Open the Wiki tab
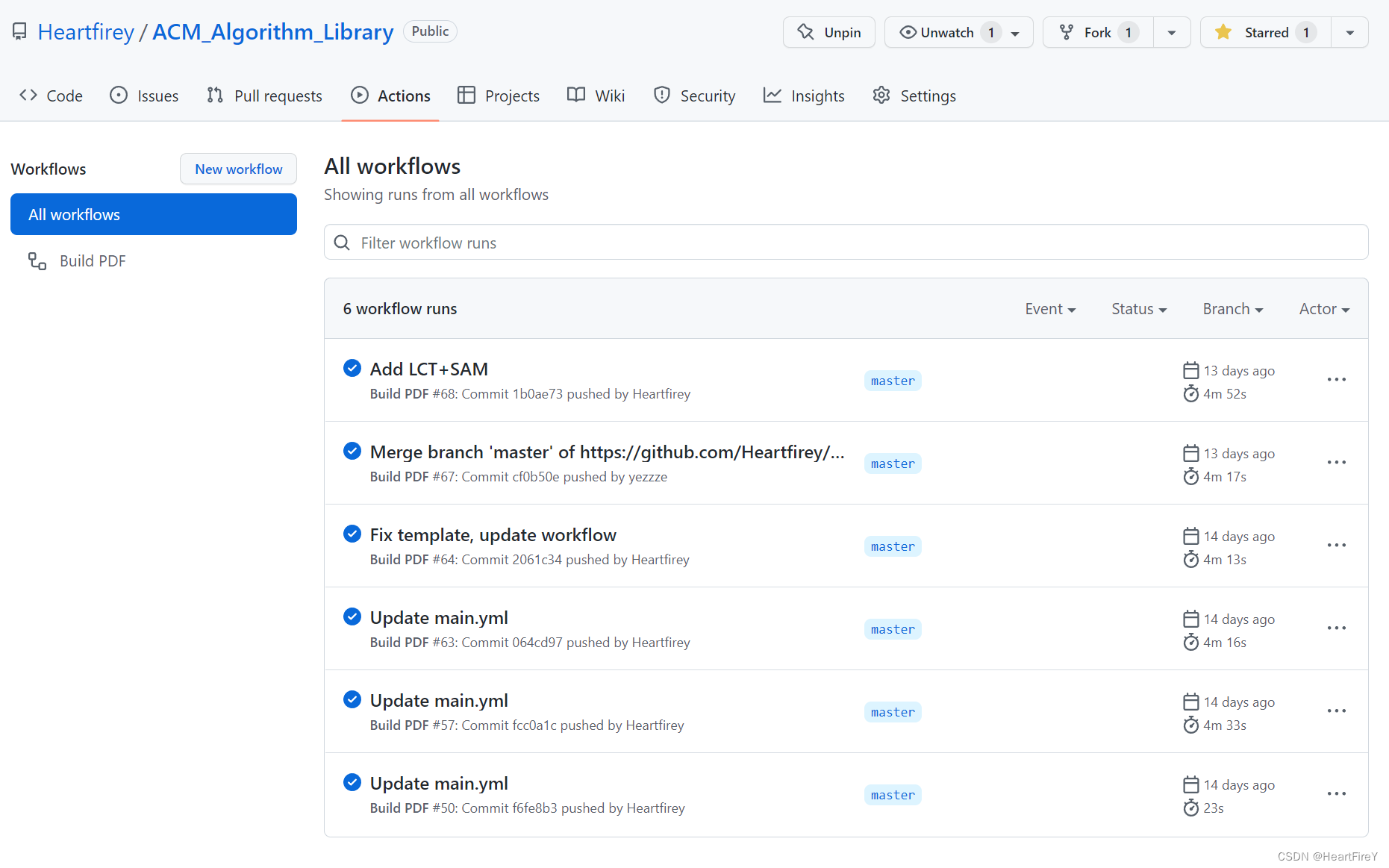 596,96
